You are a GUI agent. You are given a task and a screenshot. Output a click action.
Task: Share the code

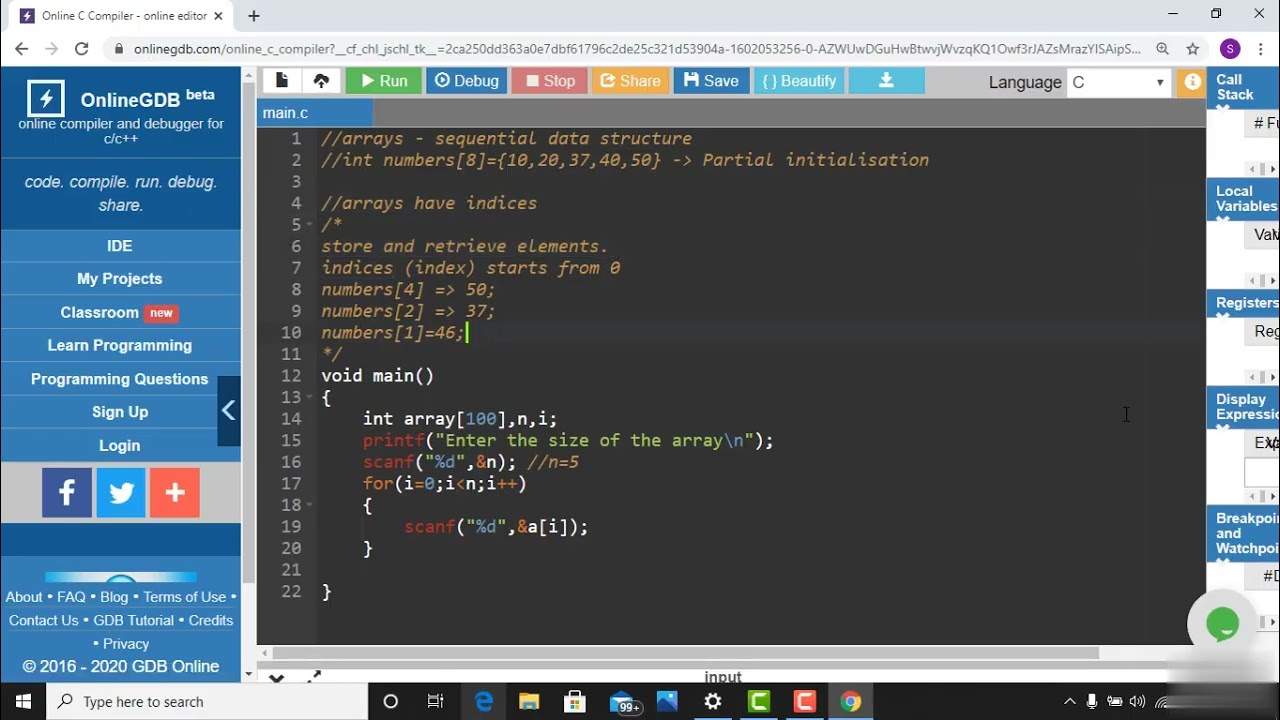coord(629,81)
